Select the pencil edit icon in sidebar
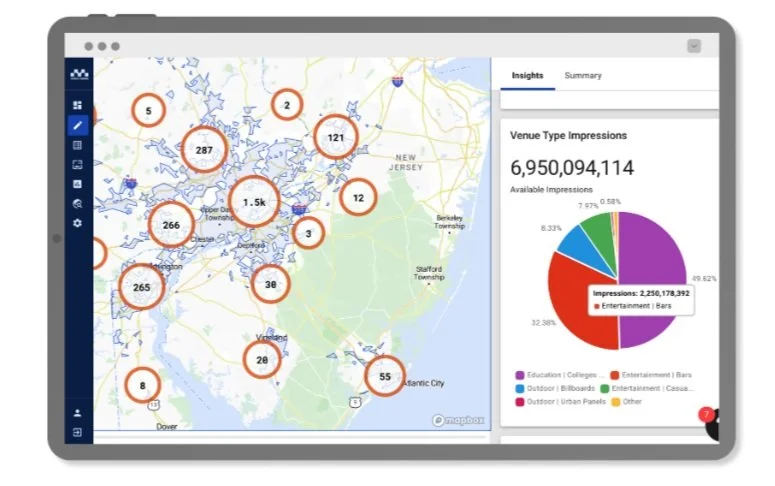775x486 pixels. click(x=78, y=125)
